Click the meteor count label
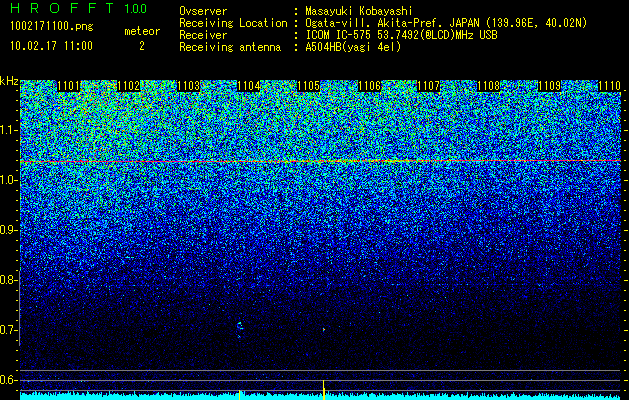This screenshot has height=400, width=629. point(142,31)
